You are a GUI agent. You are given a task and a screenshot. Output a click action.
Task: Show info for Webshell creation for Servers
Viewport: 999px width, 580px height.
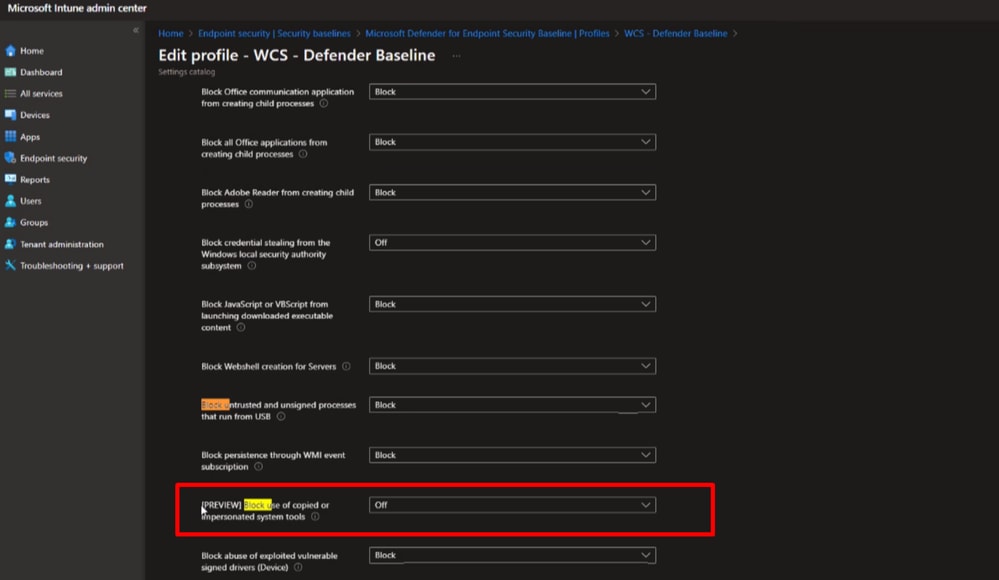(x=346, y=366)
